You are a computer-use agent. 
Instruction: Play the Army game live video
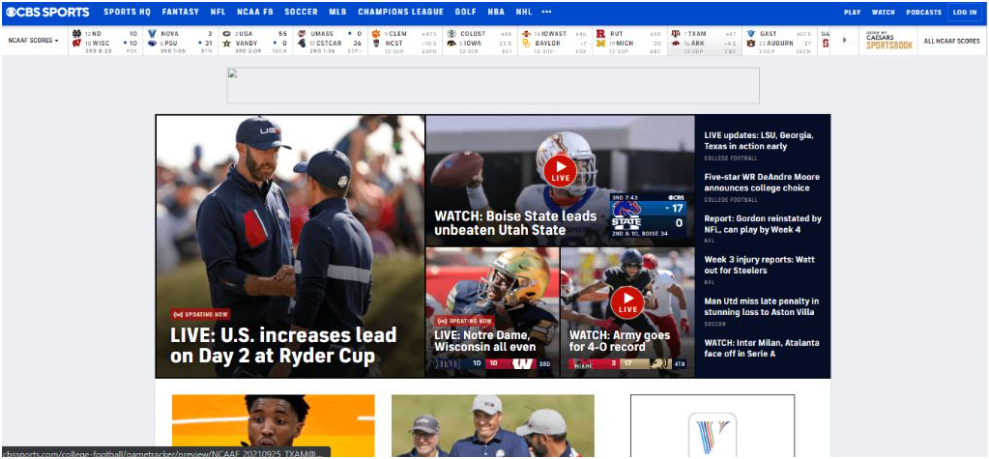[627, 302]
